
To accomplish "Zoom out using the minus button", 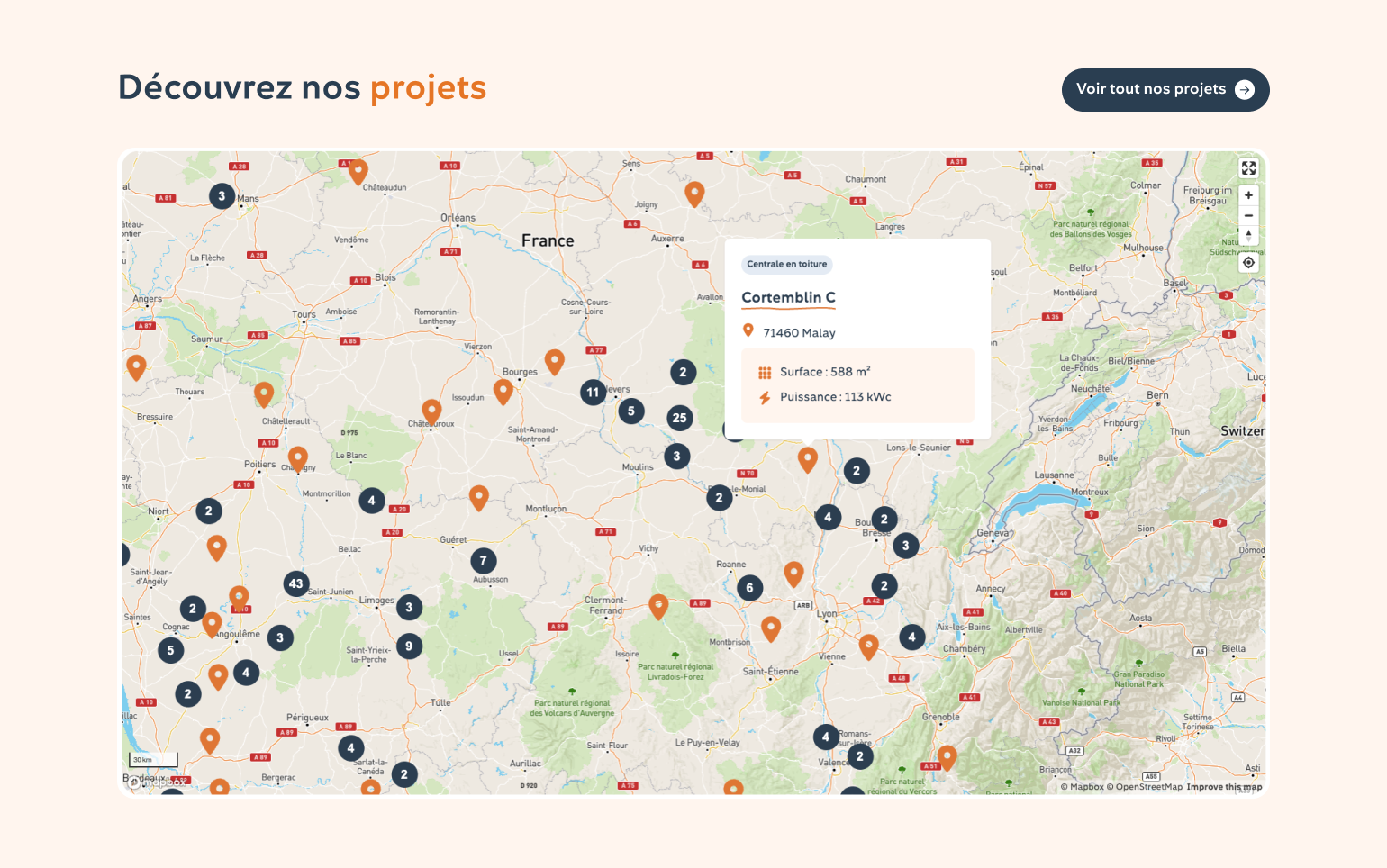I will [x=1248, y=216].
